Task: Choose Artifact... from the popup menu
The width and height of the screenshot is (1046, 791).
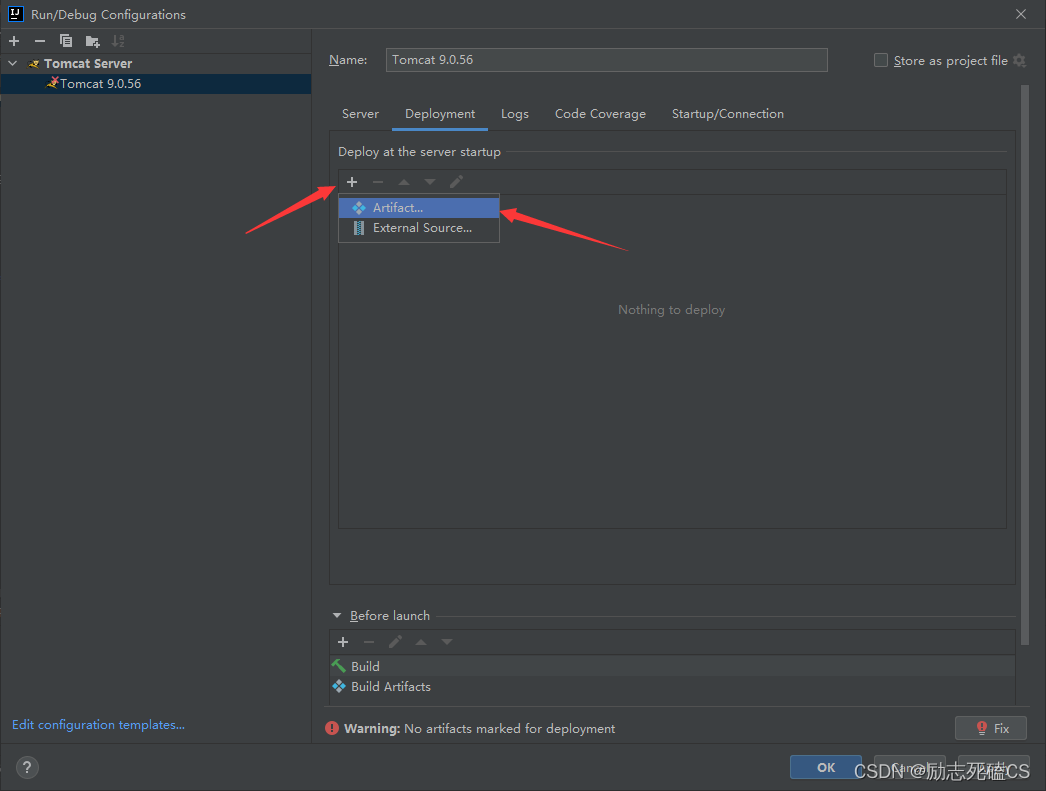Action: point(419,208)
